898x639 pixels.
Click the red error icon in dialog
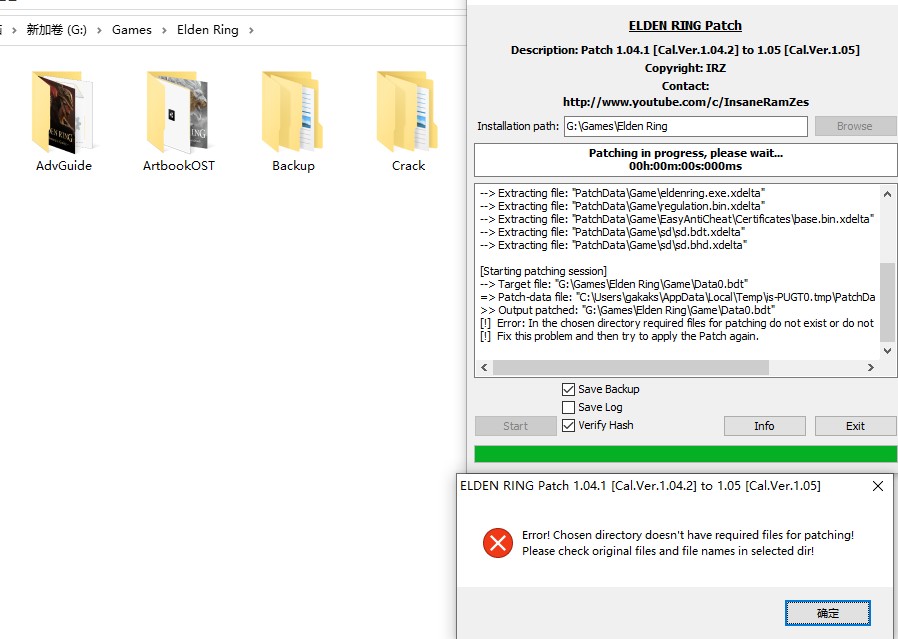[x=497, y=543]
